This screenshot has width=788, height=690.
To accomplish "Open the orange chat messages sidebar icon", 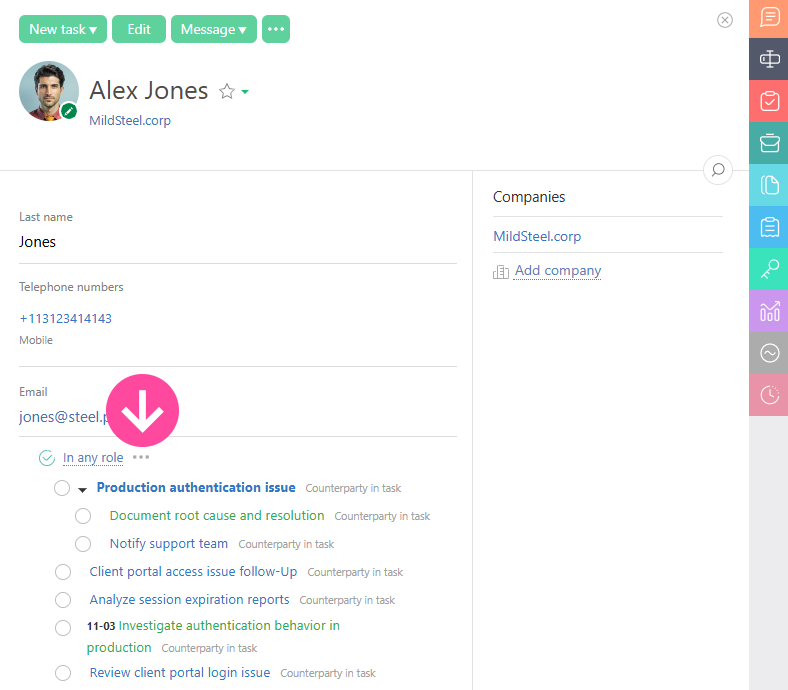I will (769, 18).
